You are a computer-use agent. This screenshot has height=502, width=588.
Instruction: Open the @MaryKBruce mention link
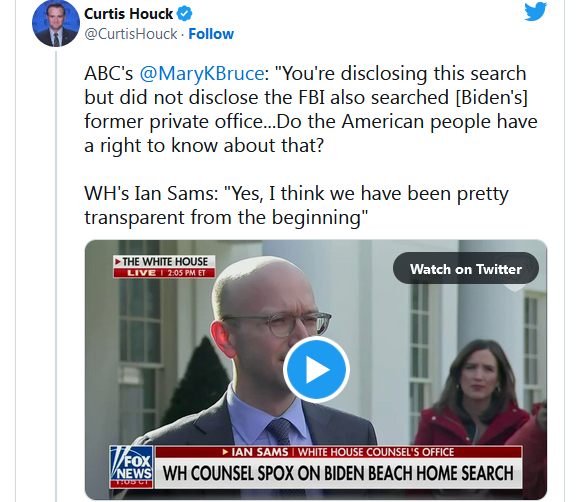tap(202, 73)
